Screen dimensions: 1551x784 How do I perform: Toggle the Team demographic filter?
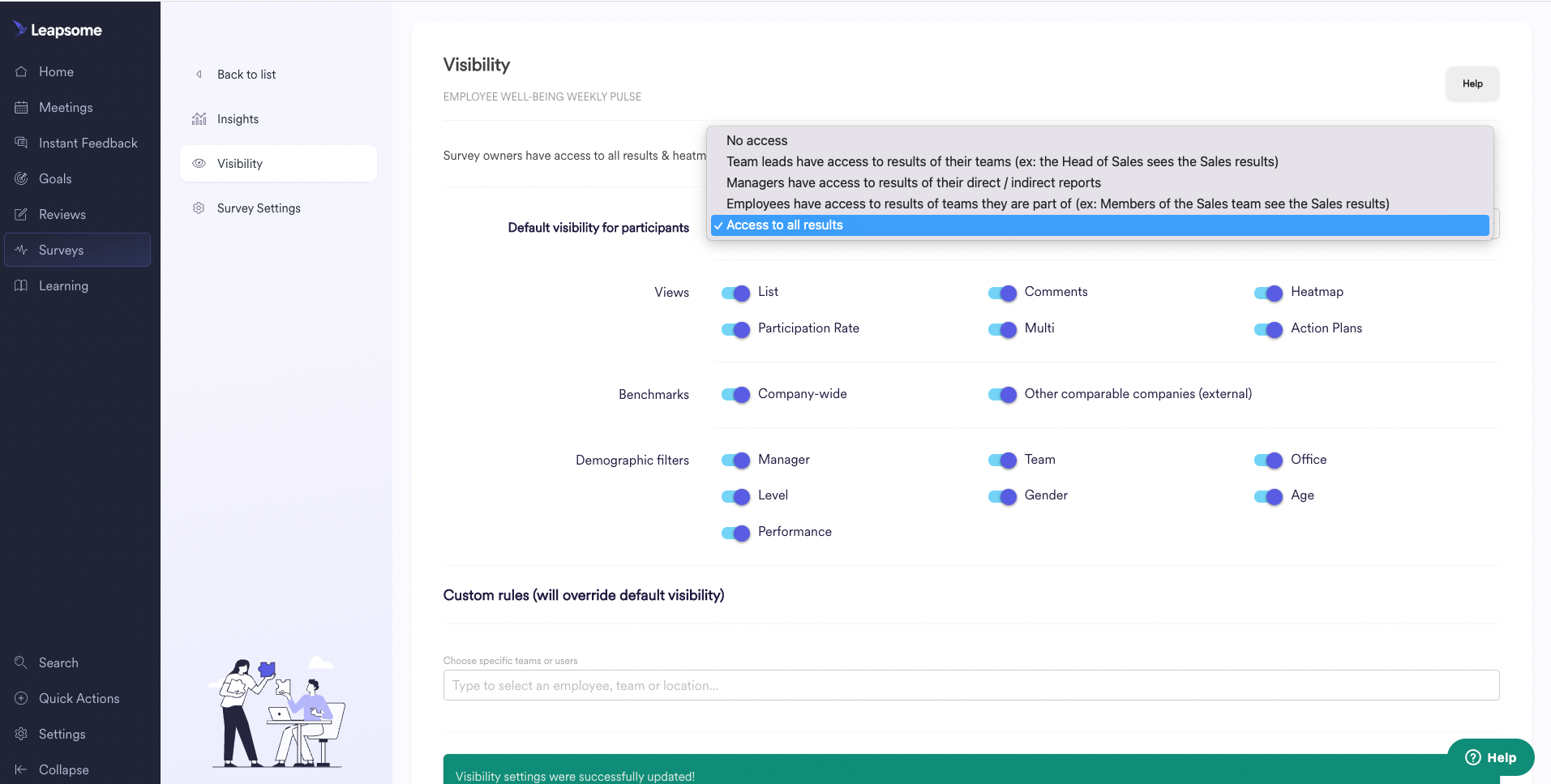click(1002, 461)
